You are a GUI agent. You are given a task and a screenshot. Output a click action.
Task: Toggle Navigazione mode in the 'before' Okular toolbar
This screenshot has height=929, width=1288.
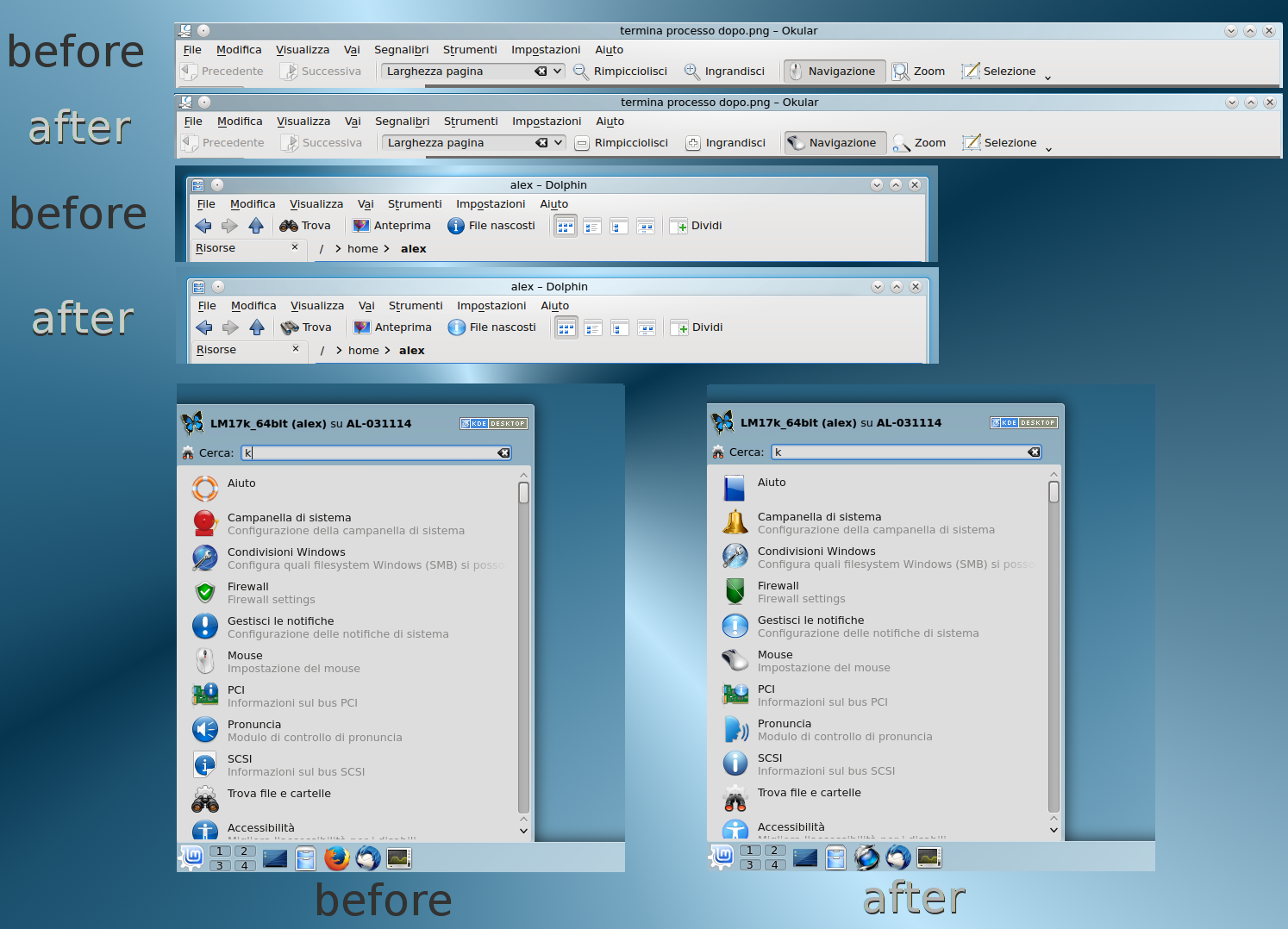click(x=835, y=72)
